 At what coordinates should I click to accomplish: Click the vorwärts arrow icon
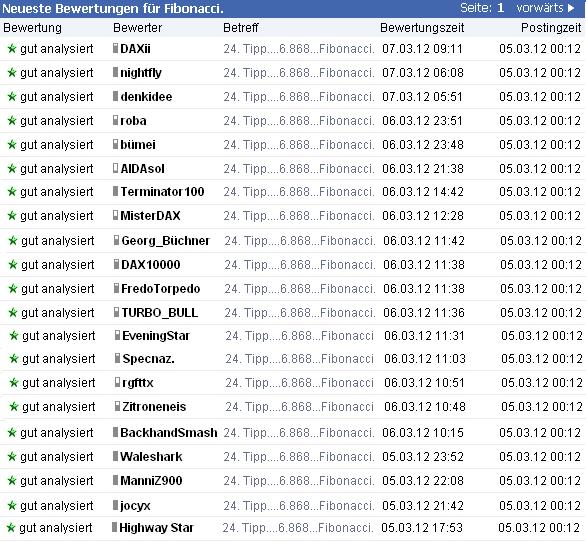coord(571,8)
